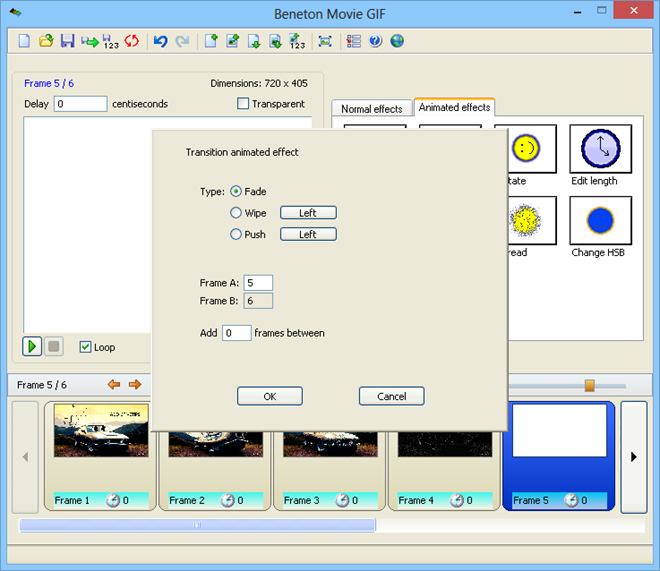Open Help with the question mark icon
660x571 pixels.
coord(375,41)
